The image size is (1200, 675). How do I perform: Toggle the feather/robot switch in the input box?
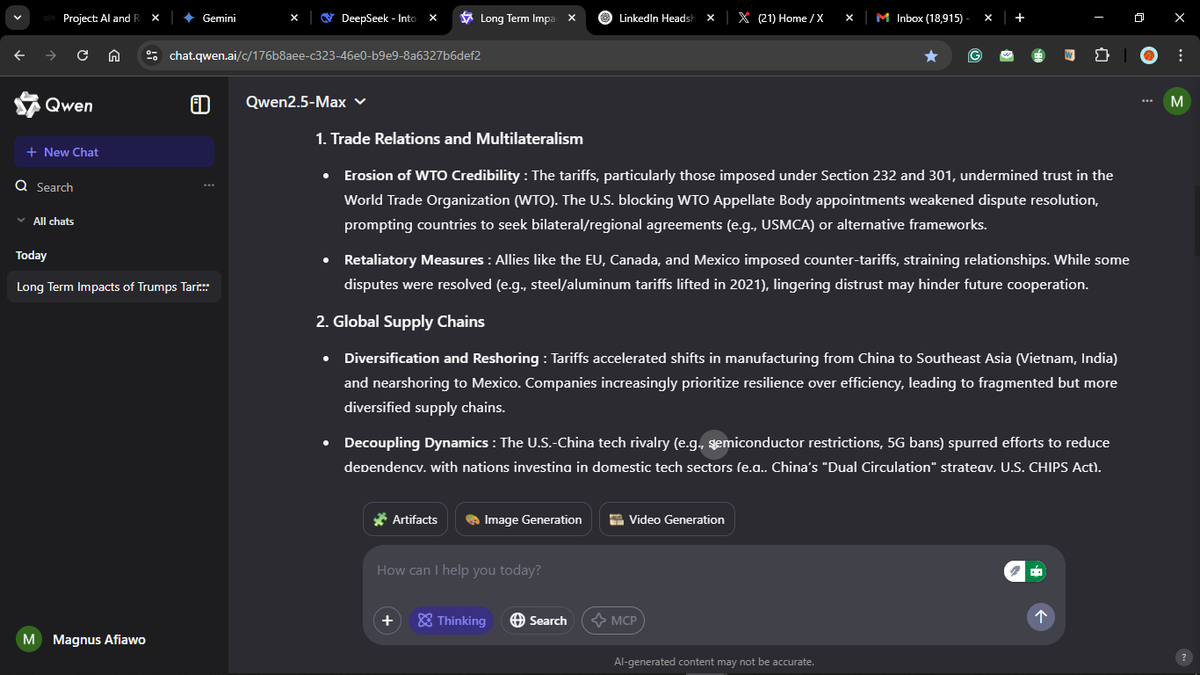click(x=1025, y=570)
